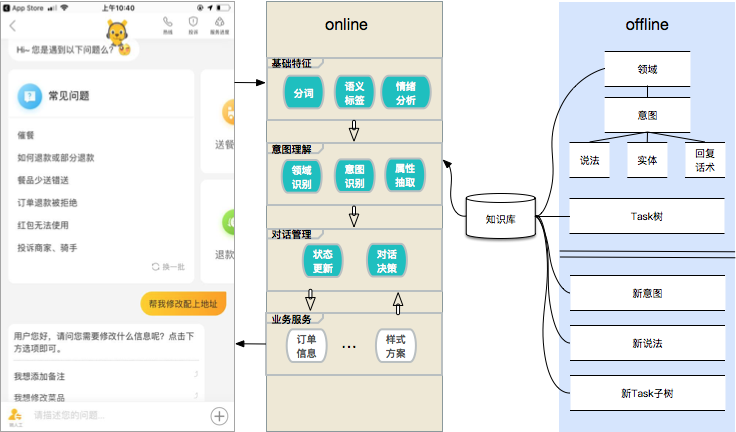
Task: Click the 意图识别 node
Action: 354,176
